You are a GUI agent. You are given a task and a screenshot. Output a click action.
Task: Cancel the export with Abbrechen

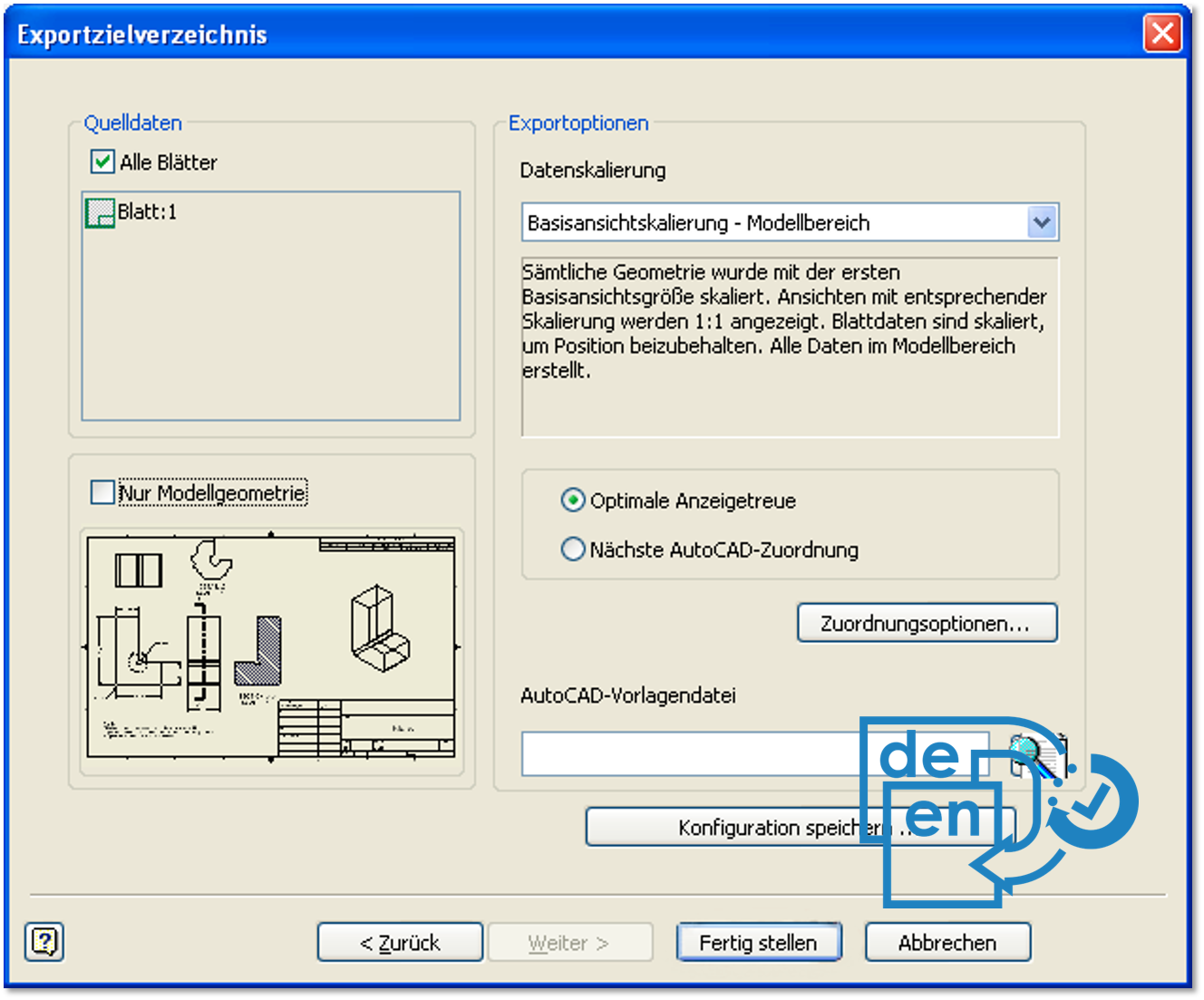click(x=947, y=943)
